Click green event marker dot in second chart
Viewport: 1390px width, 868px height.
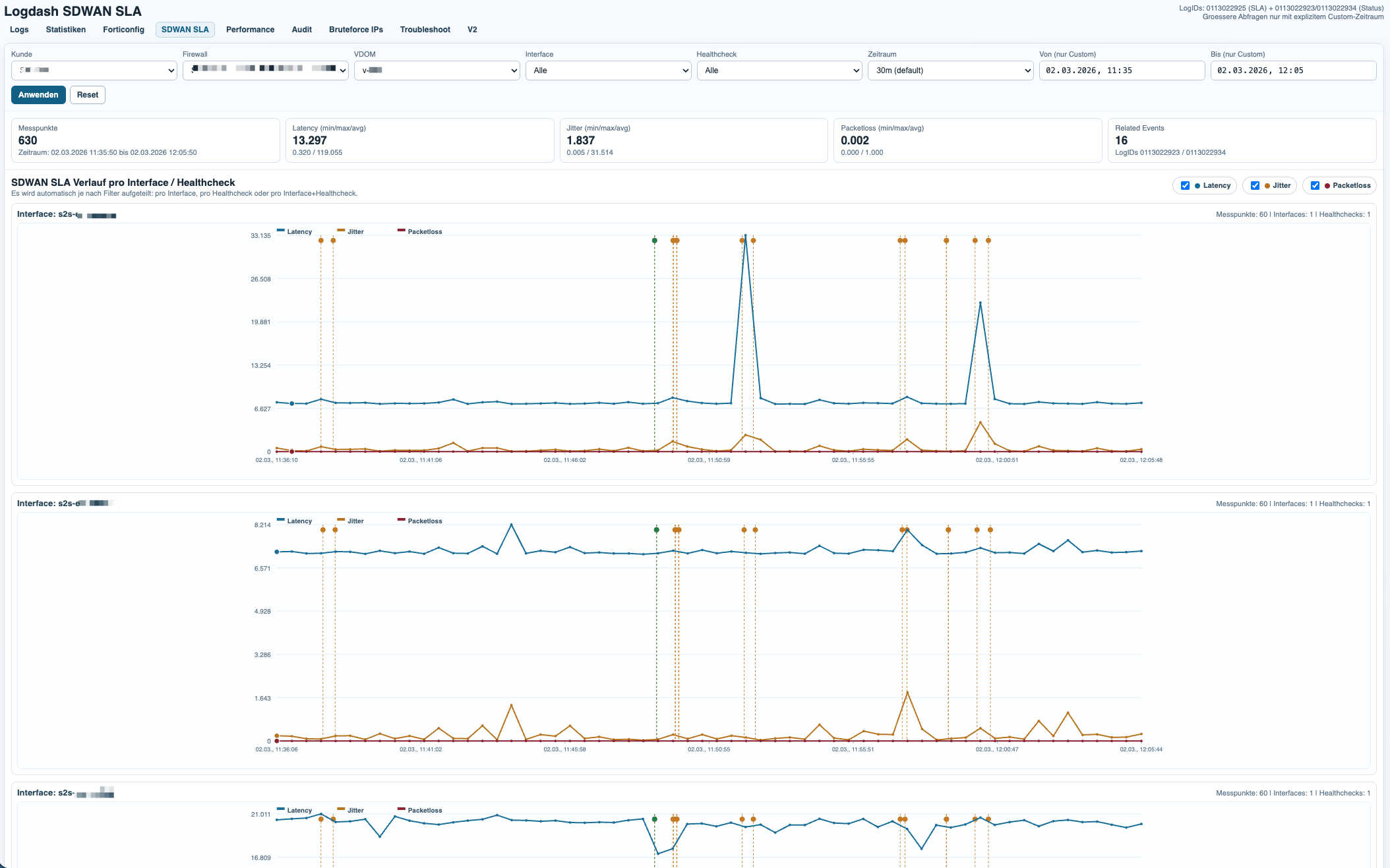pos(656,530)
